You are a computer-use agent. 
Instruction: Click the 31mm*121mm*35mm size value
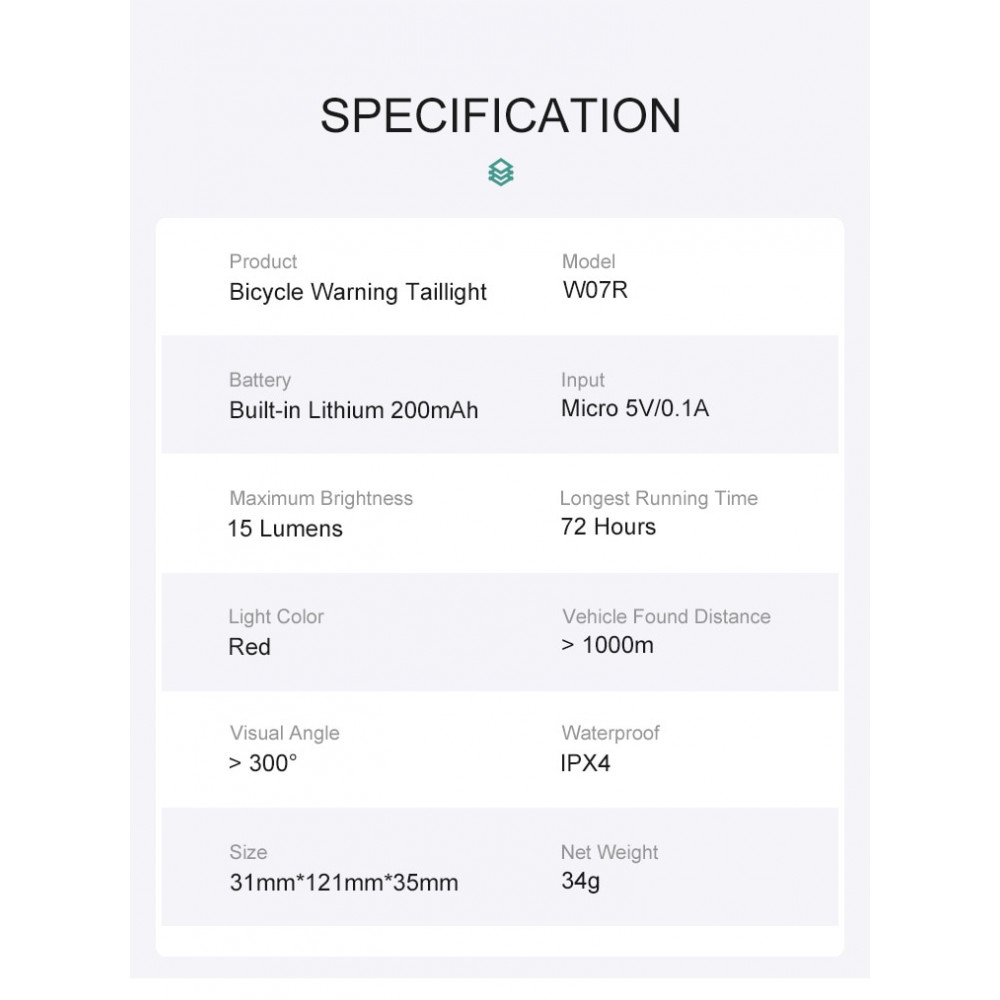[344, 883]
